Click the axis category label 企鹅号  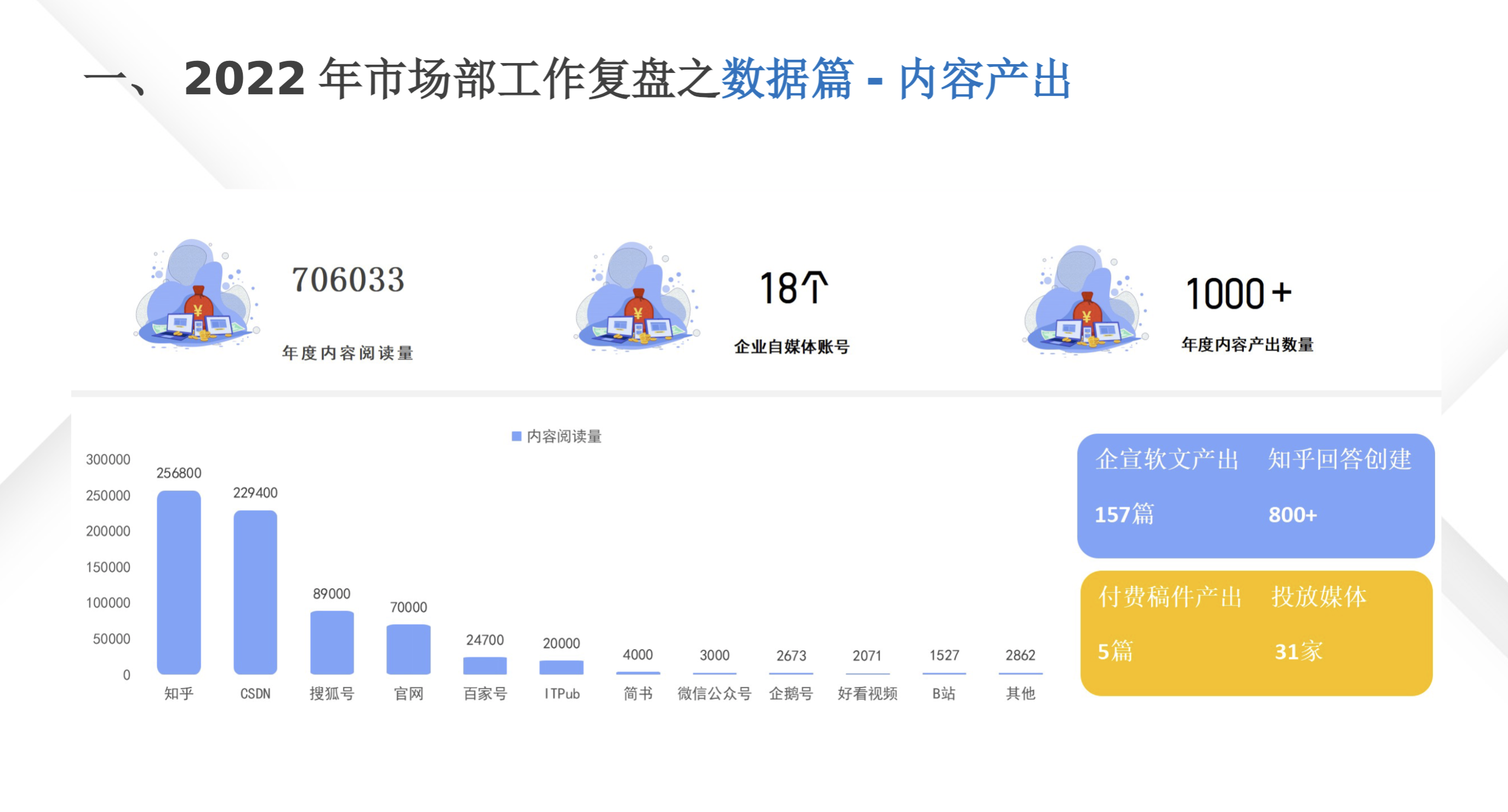pos(791,694)
